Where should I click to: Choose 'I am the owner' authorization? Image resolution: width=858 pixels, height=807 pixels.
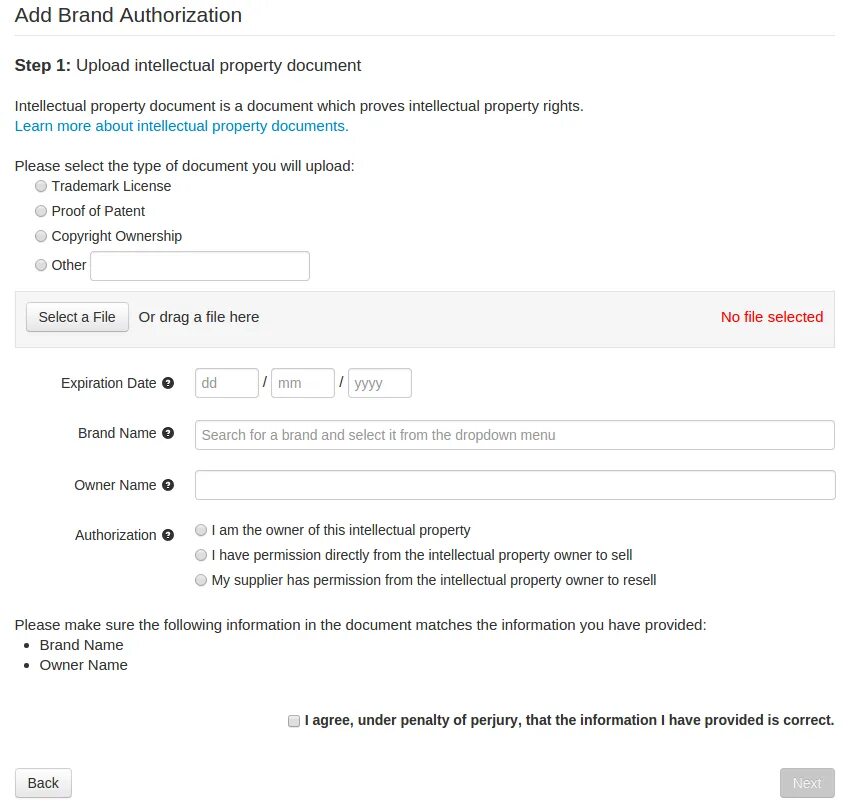[202, 530]
